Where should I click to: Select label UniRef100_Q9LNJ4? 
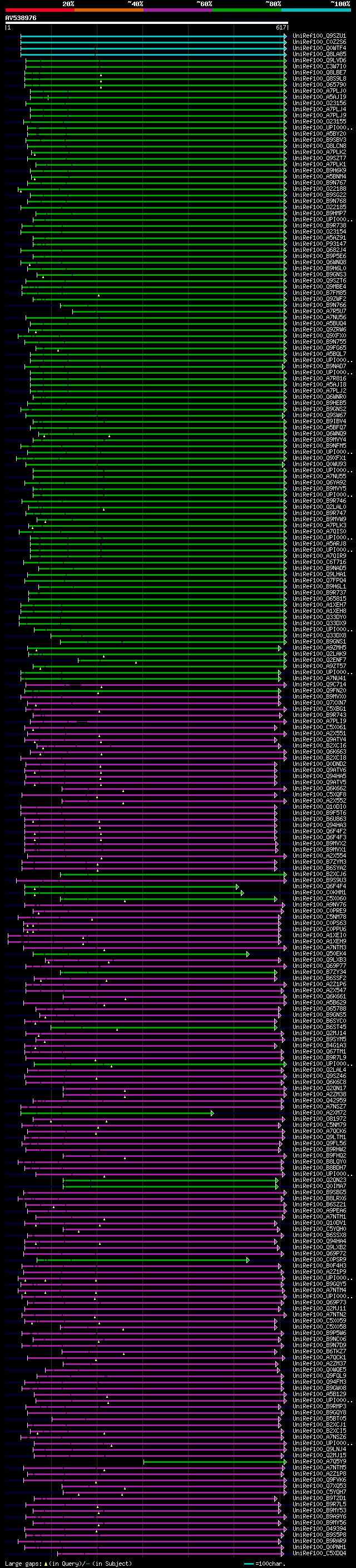(x=319, y=1450)
